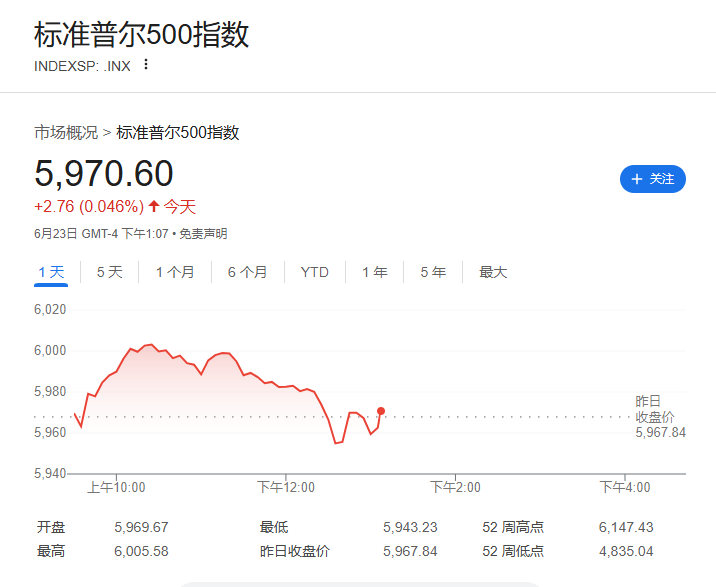716x587 pixels.
Task: Select the 5 年 range tab
Action: point(433,272)
